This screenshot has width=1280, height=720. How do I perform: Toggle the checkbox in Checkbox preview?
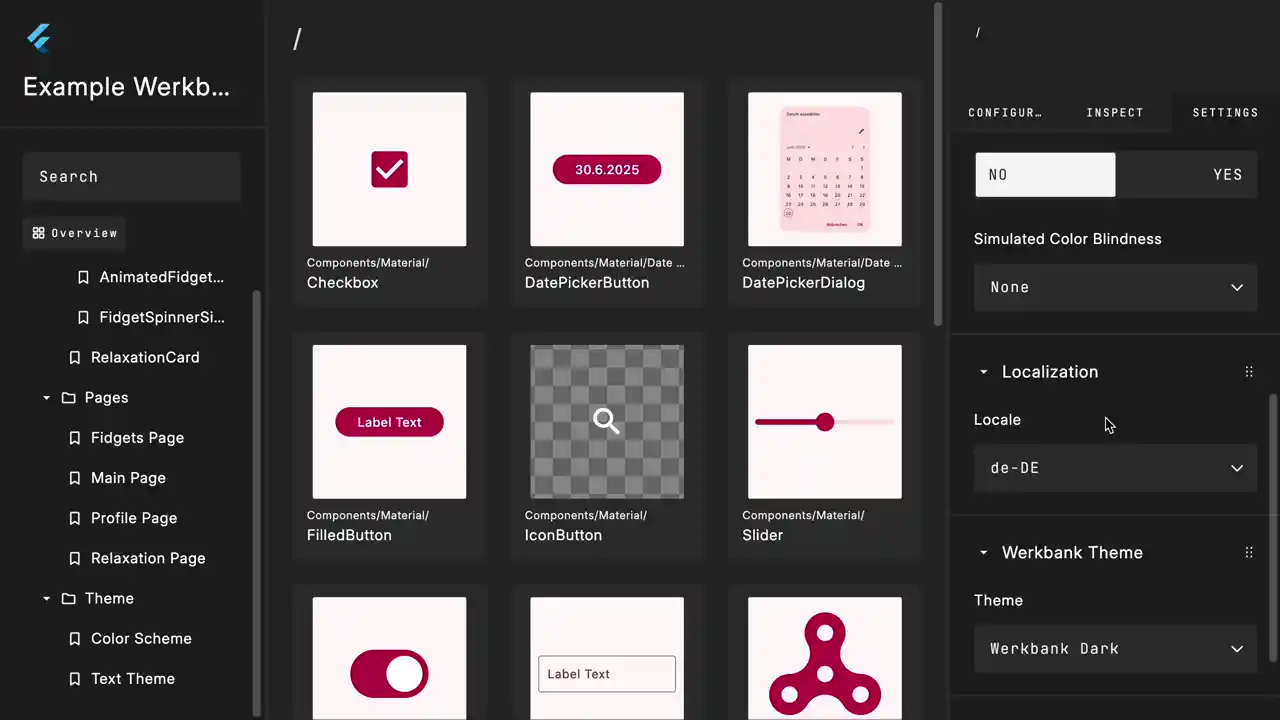click(x=389, y=169)
